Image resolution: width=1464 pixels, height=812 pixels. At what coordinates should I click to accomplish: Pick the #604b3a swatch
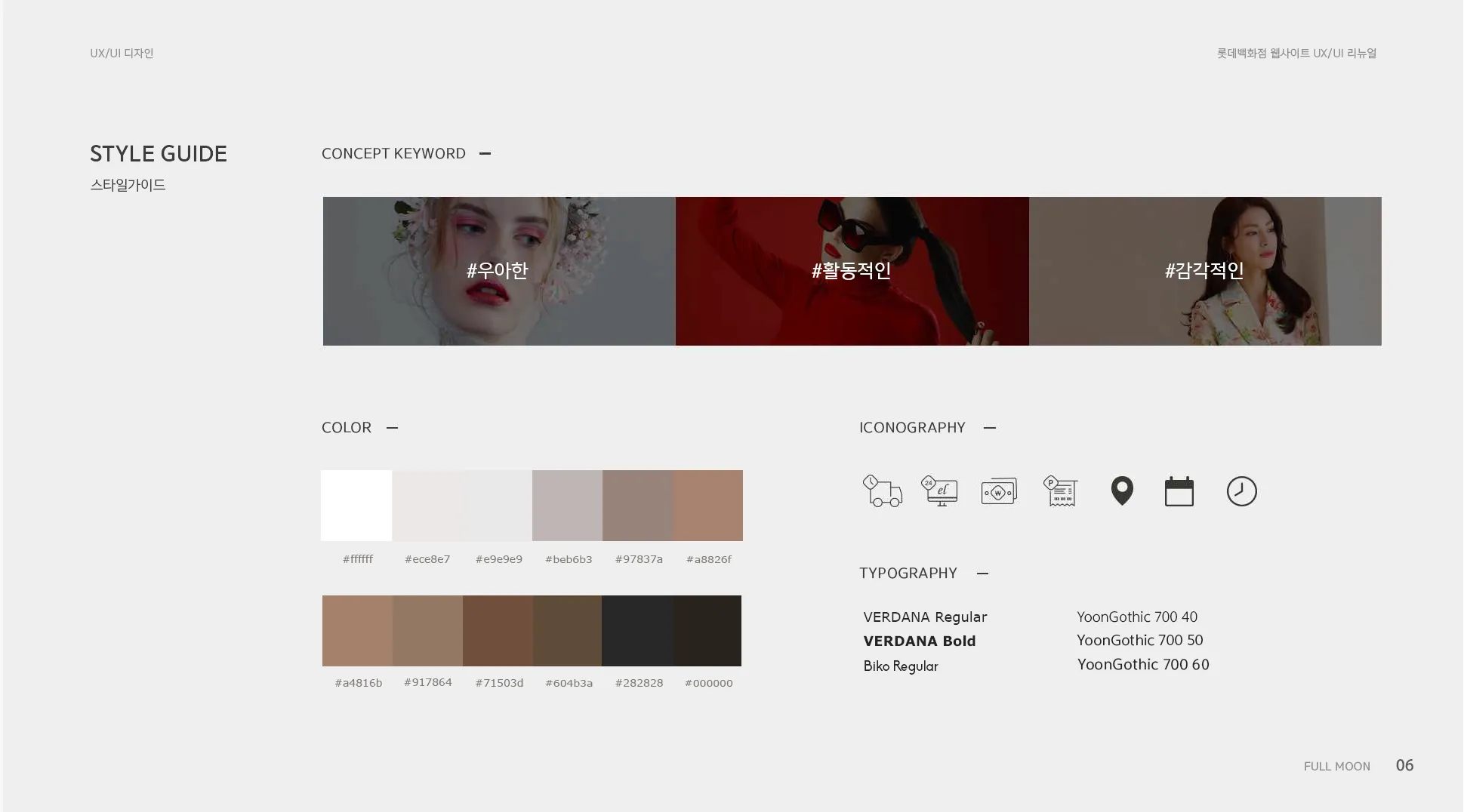click(x=567, y=631)
